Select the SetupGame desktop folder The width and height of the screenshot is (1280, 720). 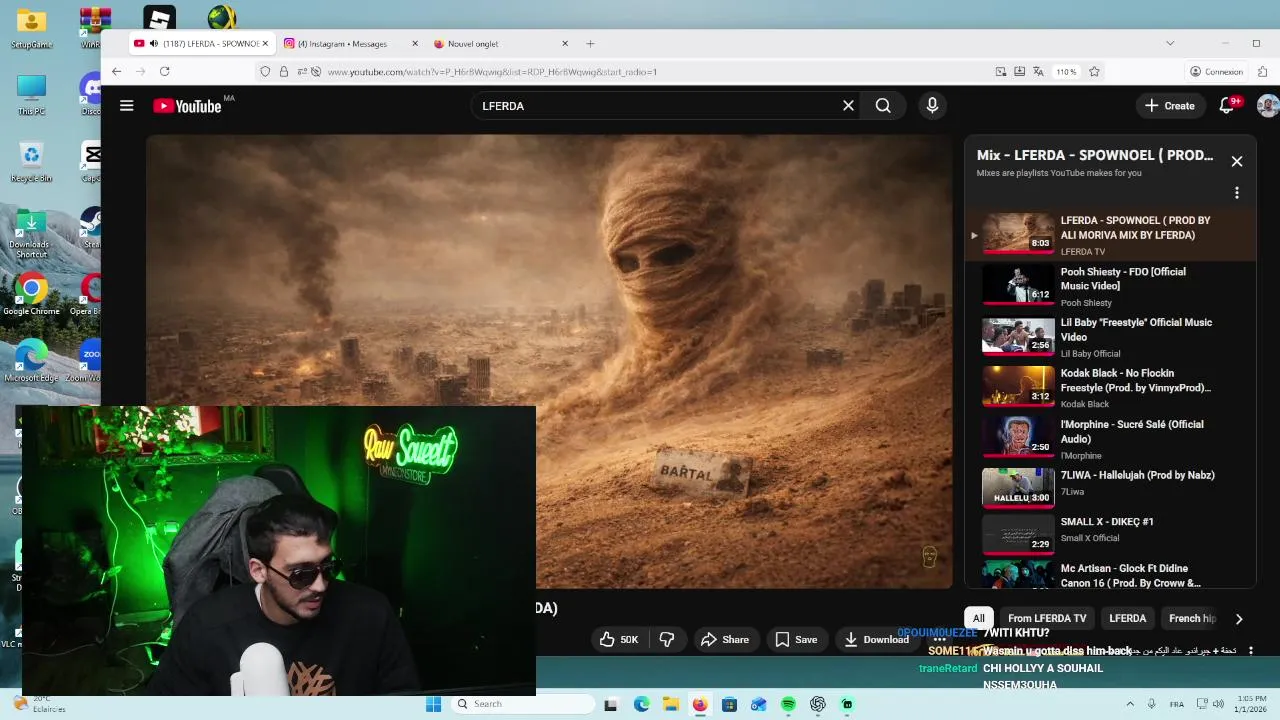coord(31,28)
